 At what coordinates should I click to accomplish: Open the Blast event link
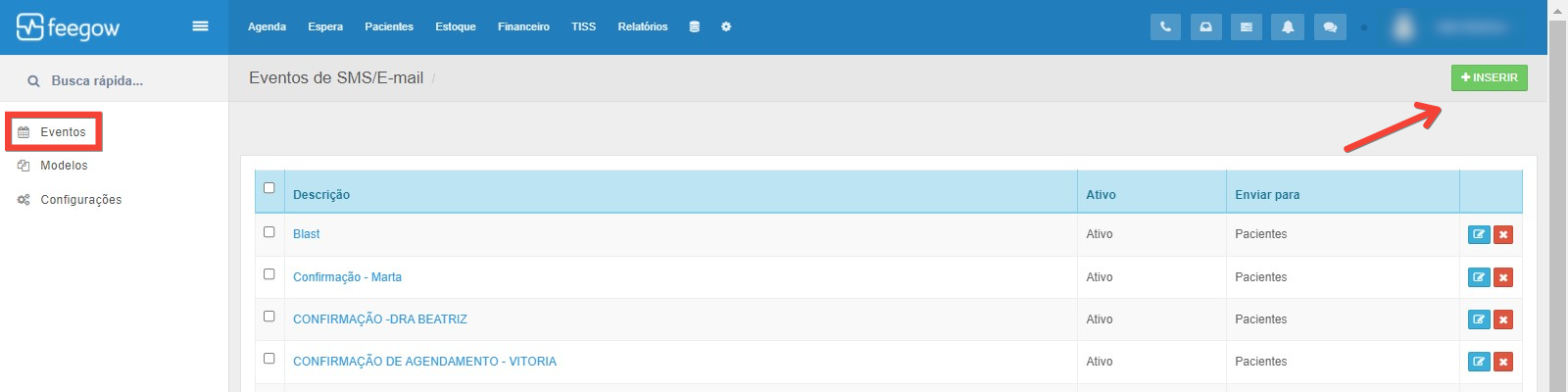[307, 234]
